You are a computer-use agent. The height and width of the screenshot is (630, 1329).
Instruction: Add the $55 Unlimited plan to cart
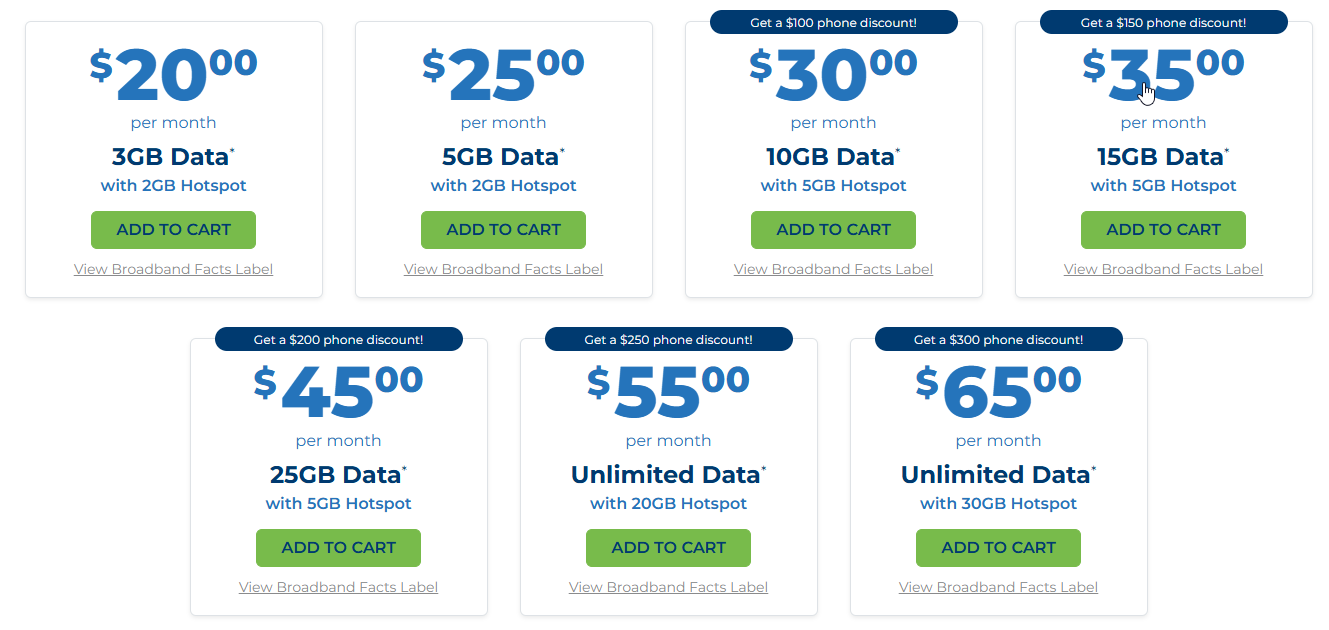(668, 548)
